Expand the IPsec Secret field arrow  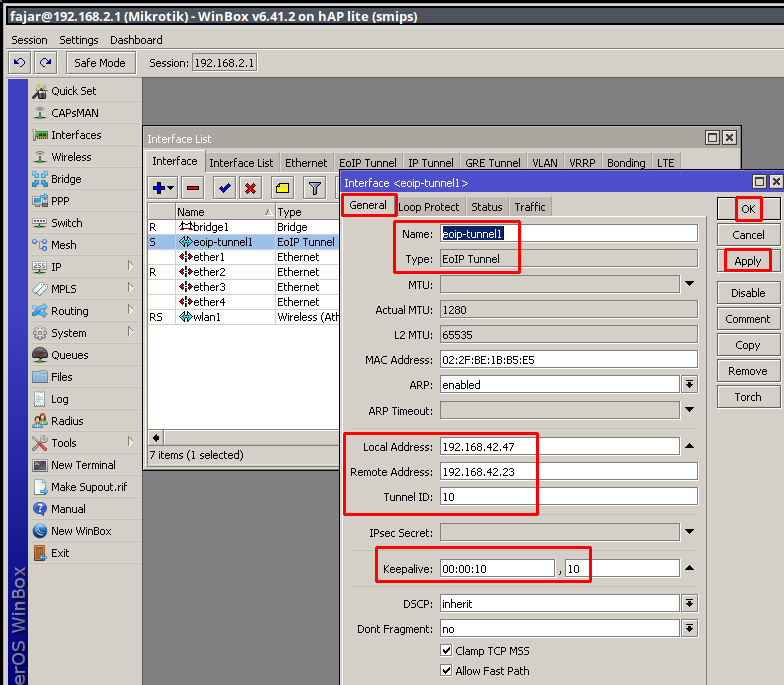690,532
